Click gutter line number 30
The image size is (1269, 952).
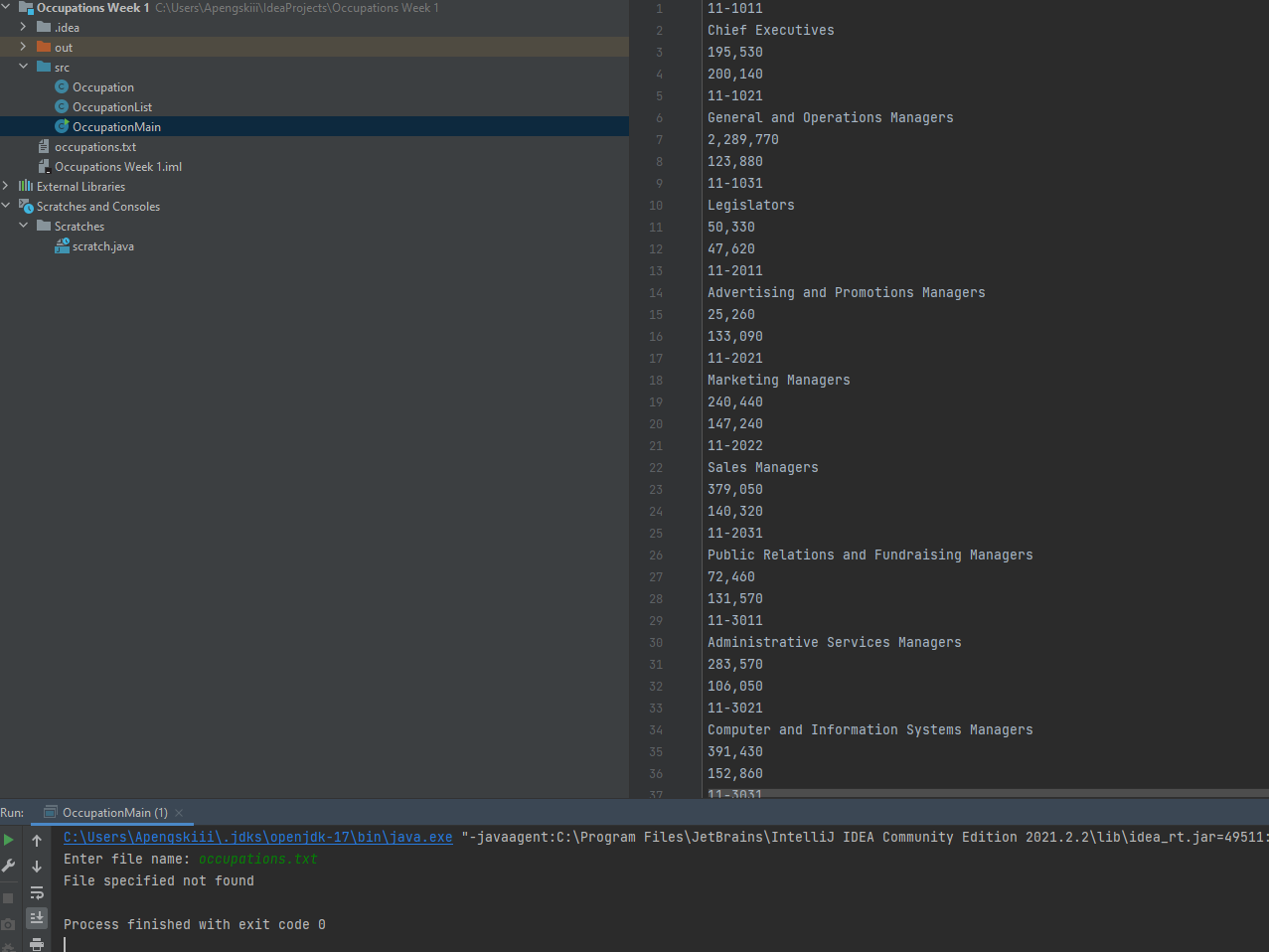point(656,642)
